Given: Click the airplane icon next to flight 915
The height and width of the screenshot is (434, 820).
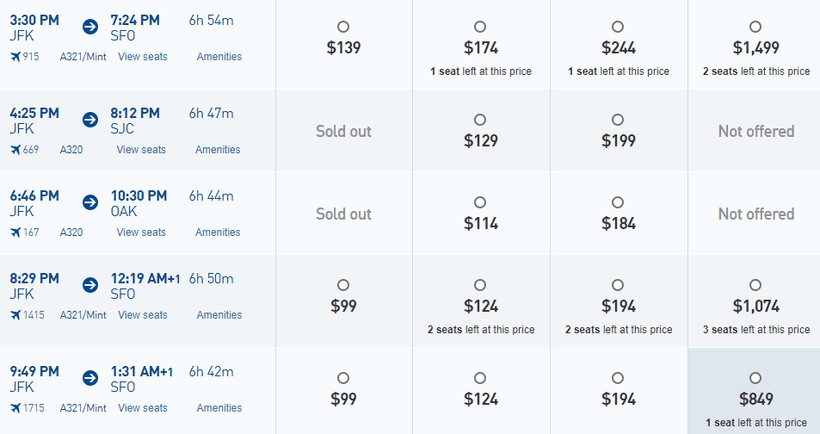Looking at the screenshot, I should (x=15, y=57).
